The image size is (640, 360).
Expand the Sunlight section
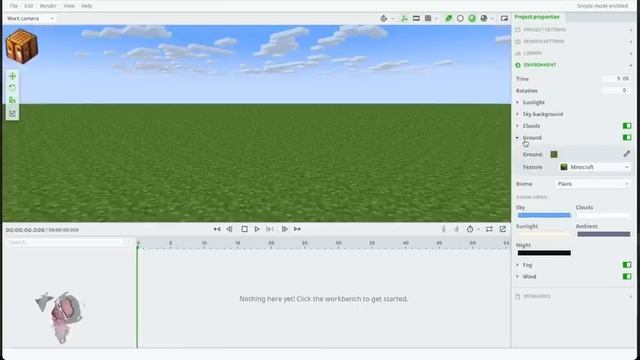point(518,102)
